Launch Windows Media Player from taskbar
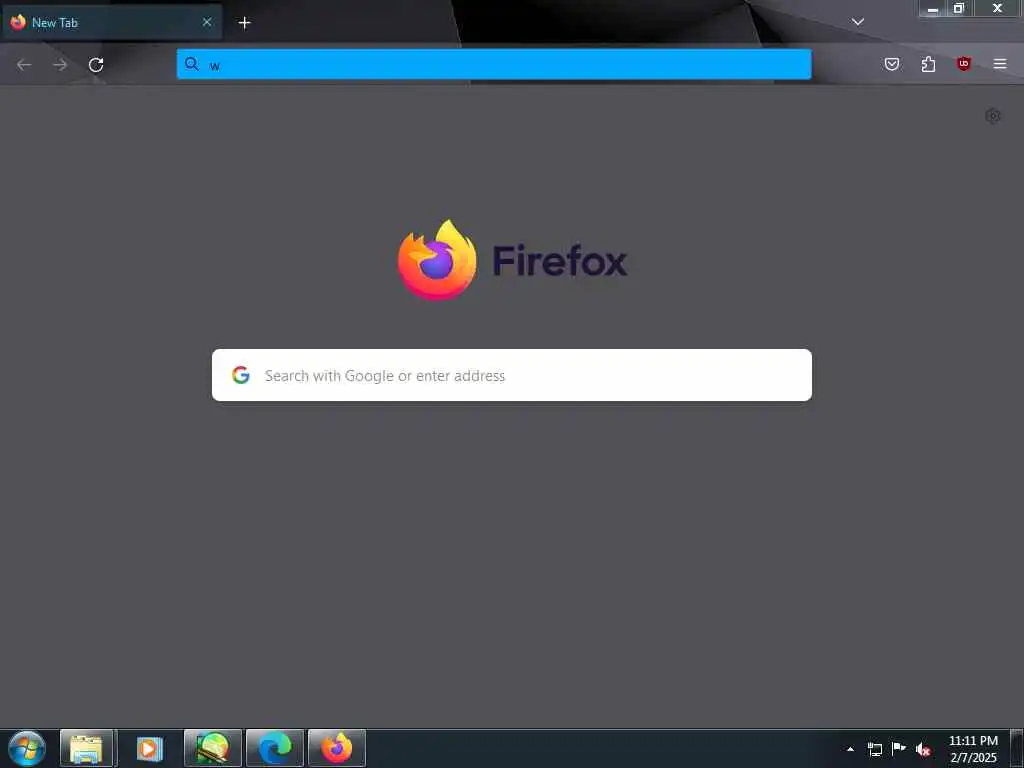The height and width of the screenshot is (768, 1024). pos(150,748)
